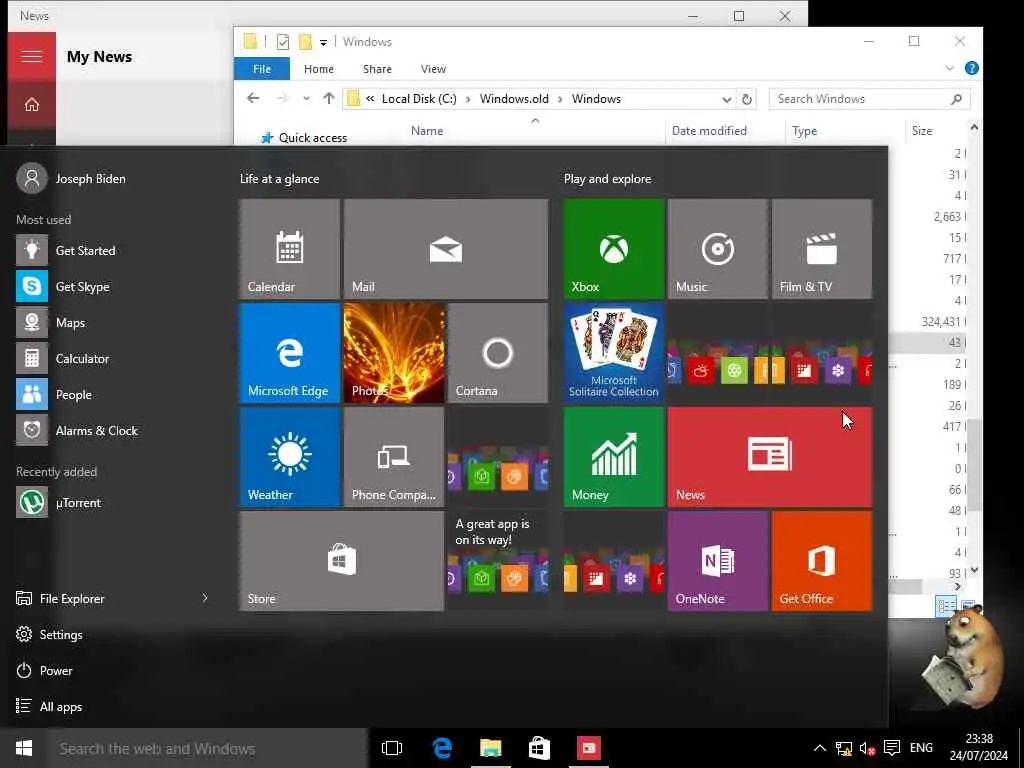Launch the OneNote tile

pyautogui.click(x=717, y=560)
